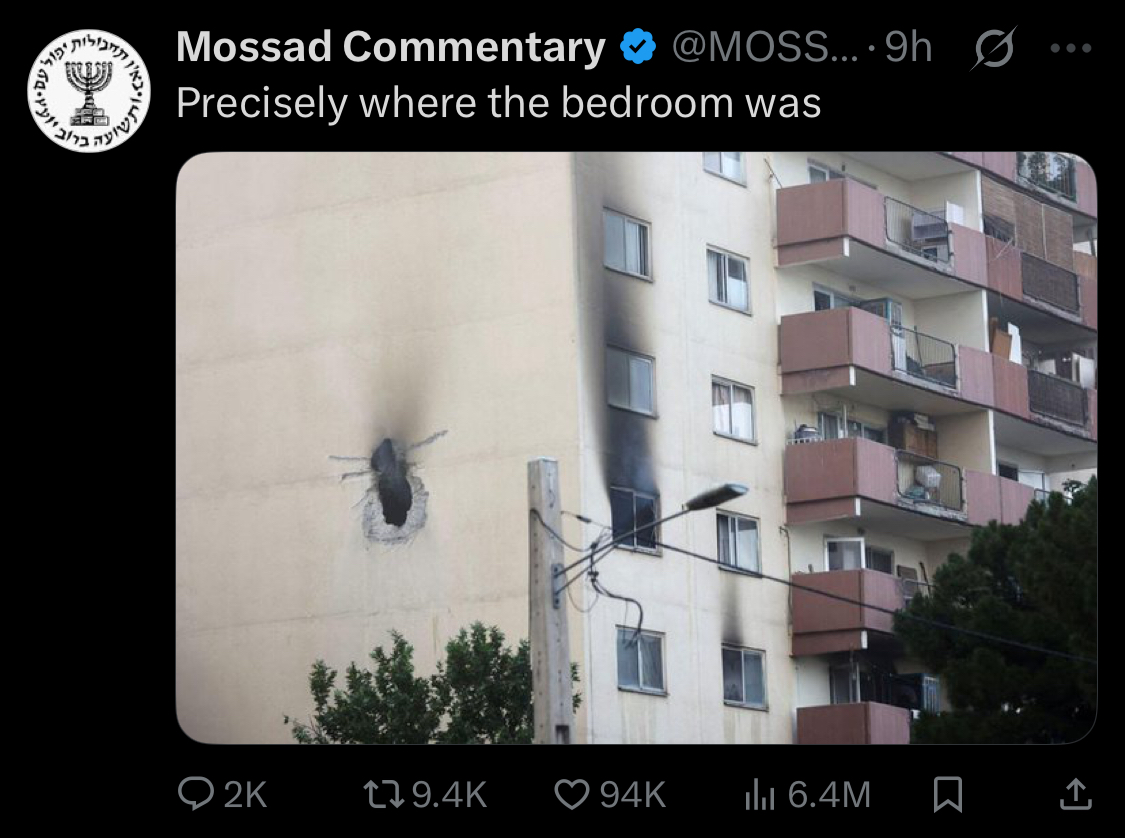Click the Mossad Commentary display name
This screenshot has height=838, width=1125.
tap(391, 47)
